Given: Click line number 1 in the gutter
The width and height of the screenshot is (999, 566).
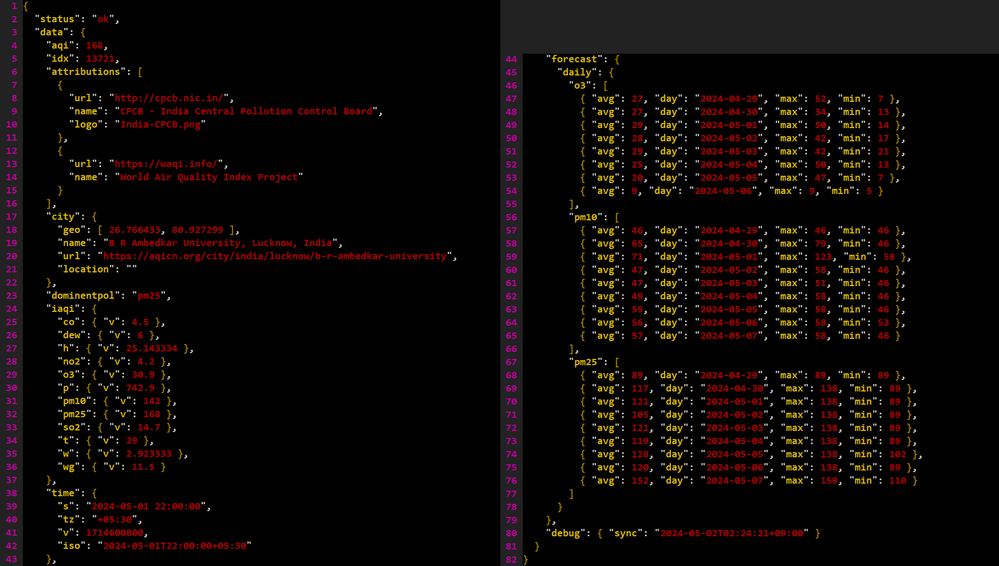Looking at the screenshot, I should (14, 6).
